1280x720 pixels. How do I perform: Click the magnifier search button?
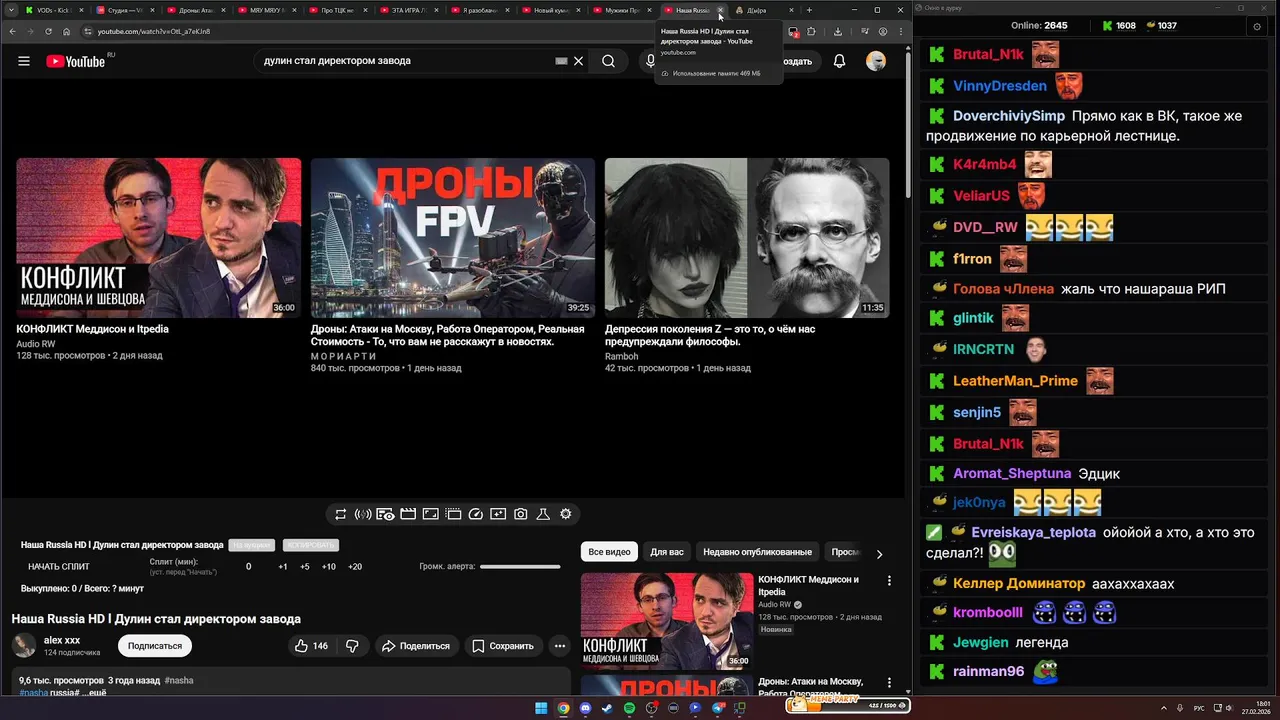tap(608, 61)
